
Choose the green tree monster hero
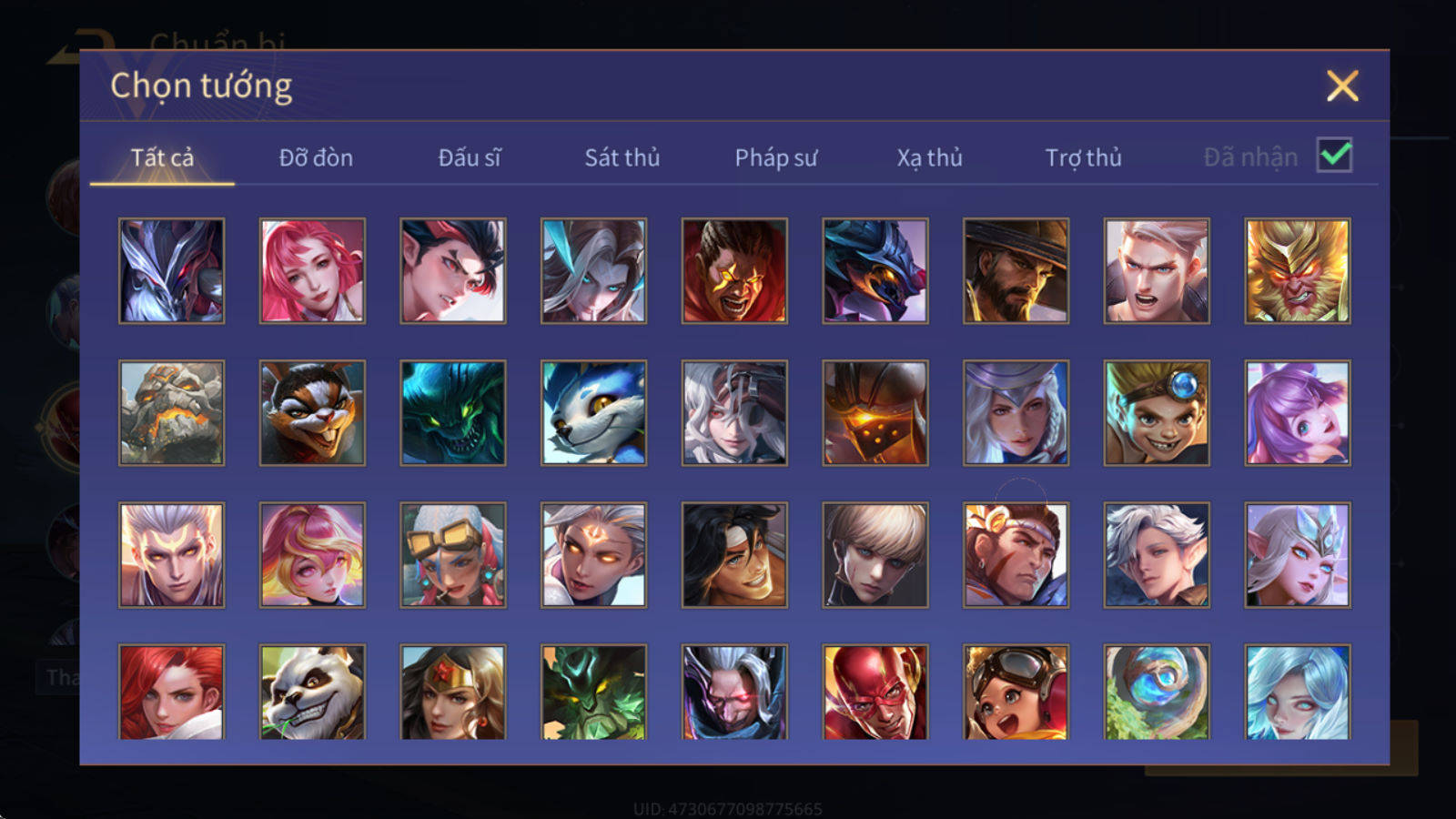pos(593,692)
